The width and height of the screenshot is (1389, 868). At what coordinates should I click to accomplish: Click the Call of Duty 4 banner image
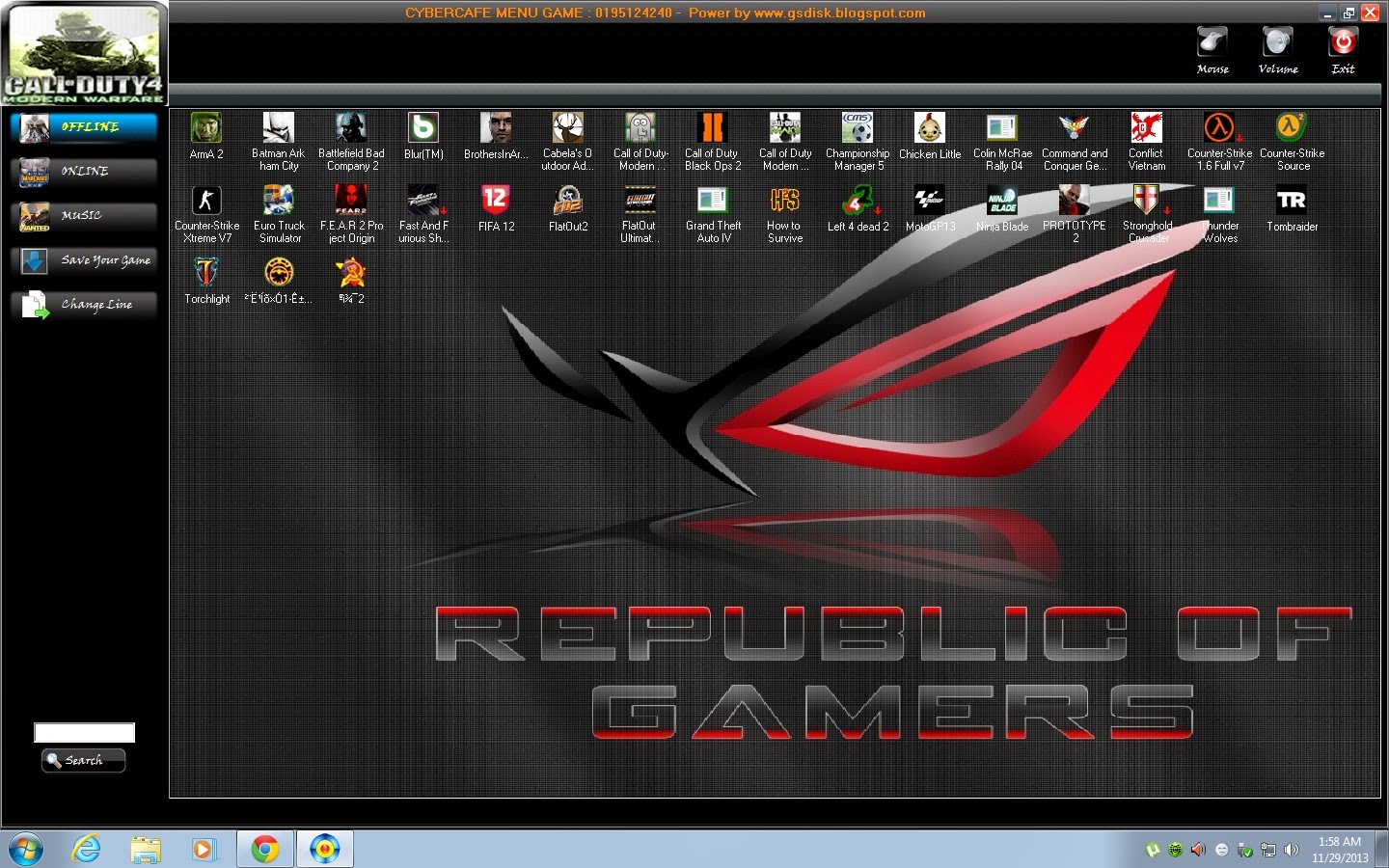point(84,53)
